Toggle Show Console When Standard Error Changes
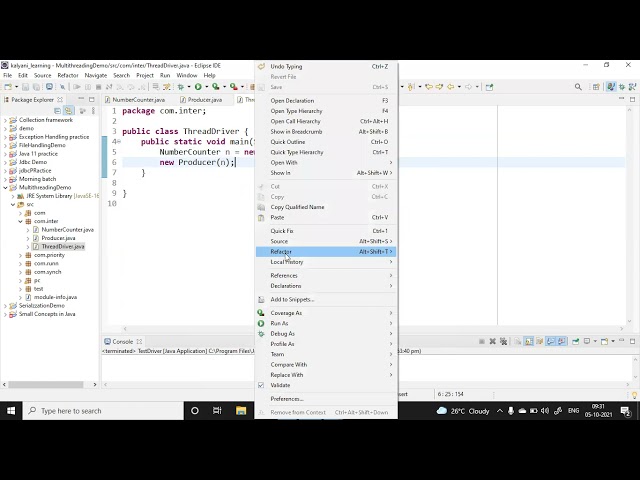The image size is (640, 480). (x=562, y=341)
